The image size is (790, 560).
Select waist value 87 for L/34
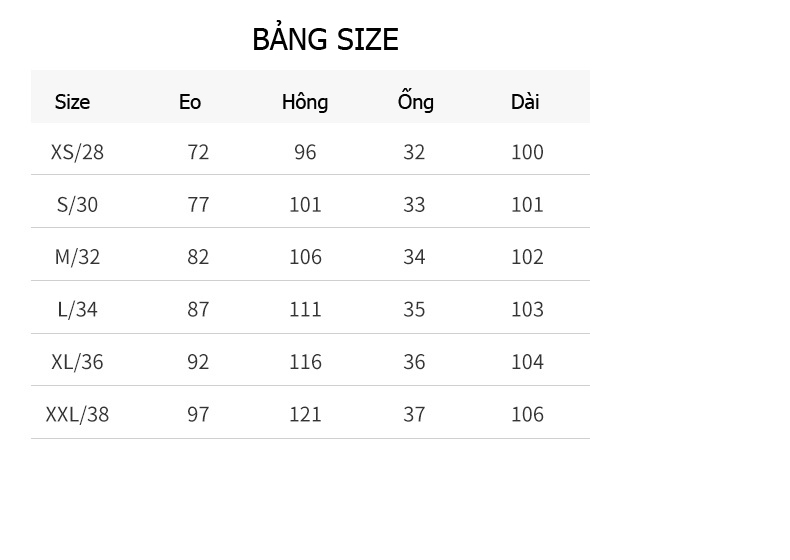click(198, 309)
